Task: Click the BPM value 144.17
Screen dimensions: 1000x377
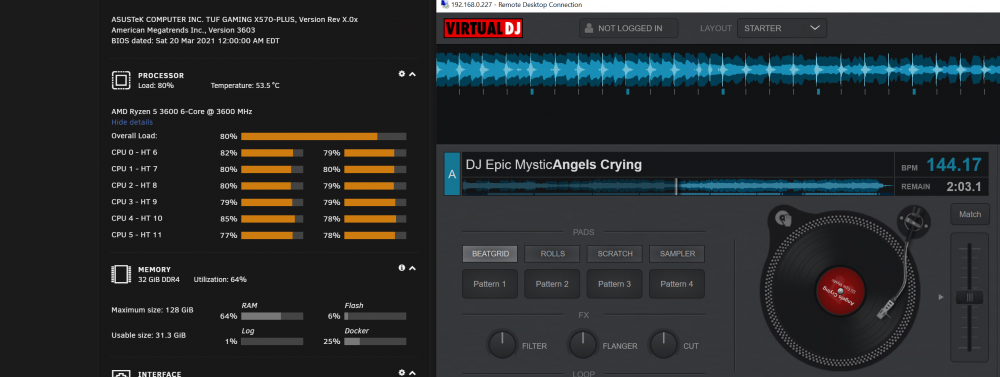Action: pos(953,165)
